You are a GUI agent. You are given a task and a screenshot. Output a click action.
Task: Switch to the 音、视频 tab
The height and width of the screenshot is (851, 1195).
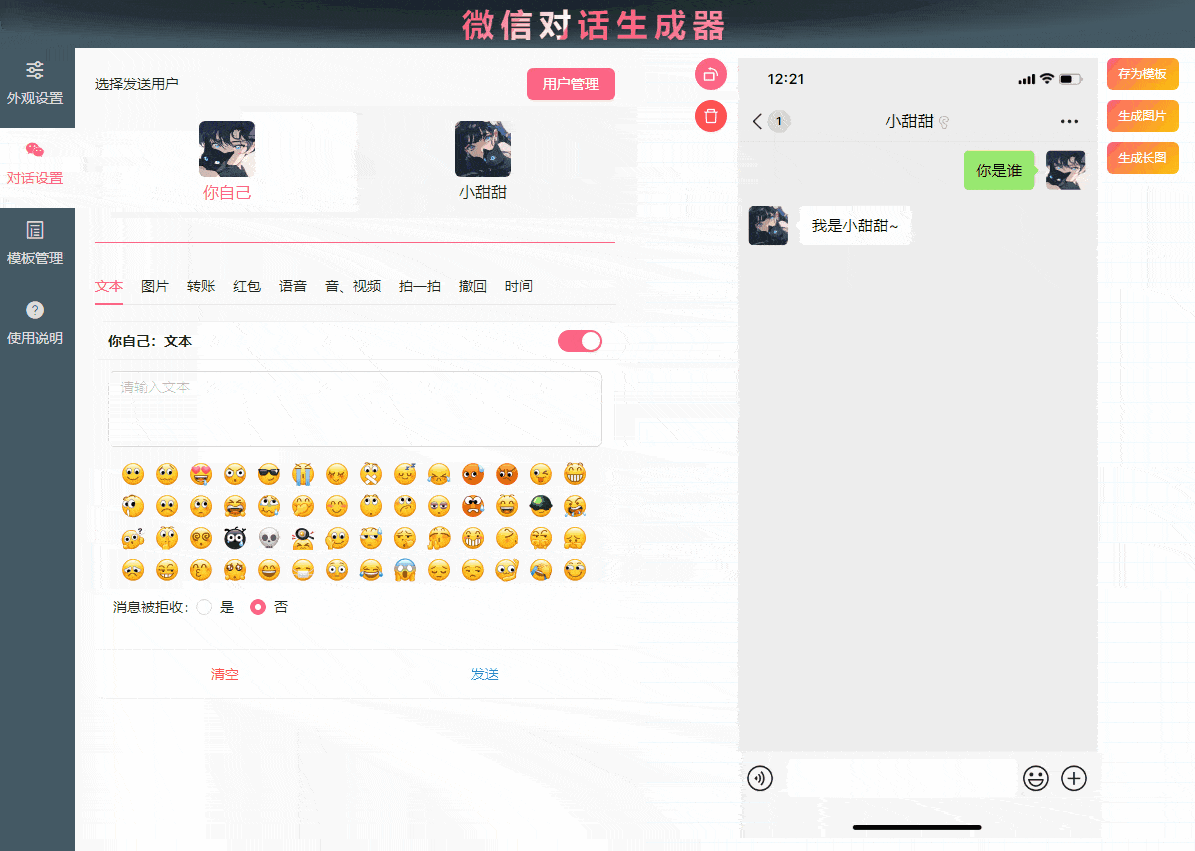[x=353, y=286]
